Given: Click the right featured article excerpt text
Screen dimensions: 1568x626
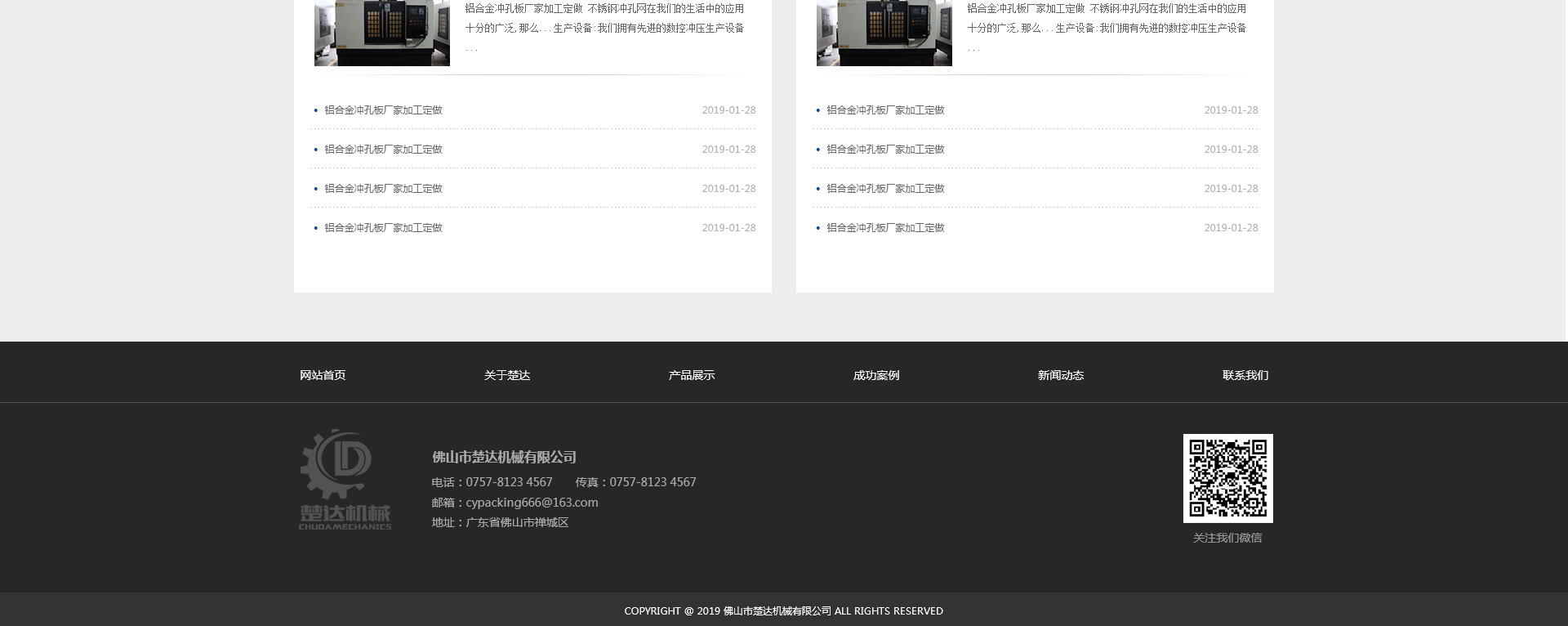Looking at the screenshot, I should [x=1107, y=27].
